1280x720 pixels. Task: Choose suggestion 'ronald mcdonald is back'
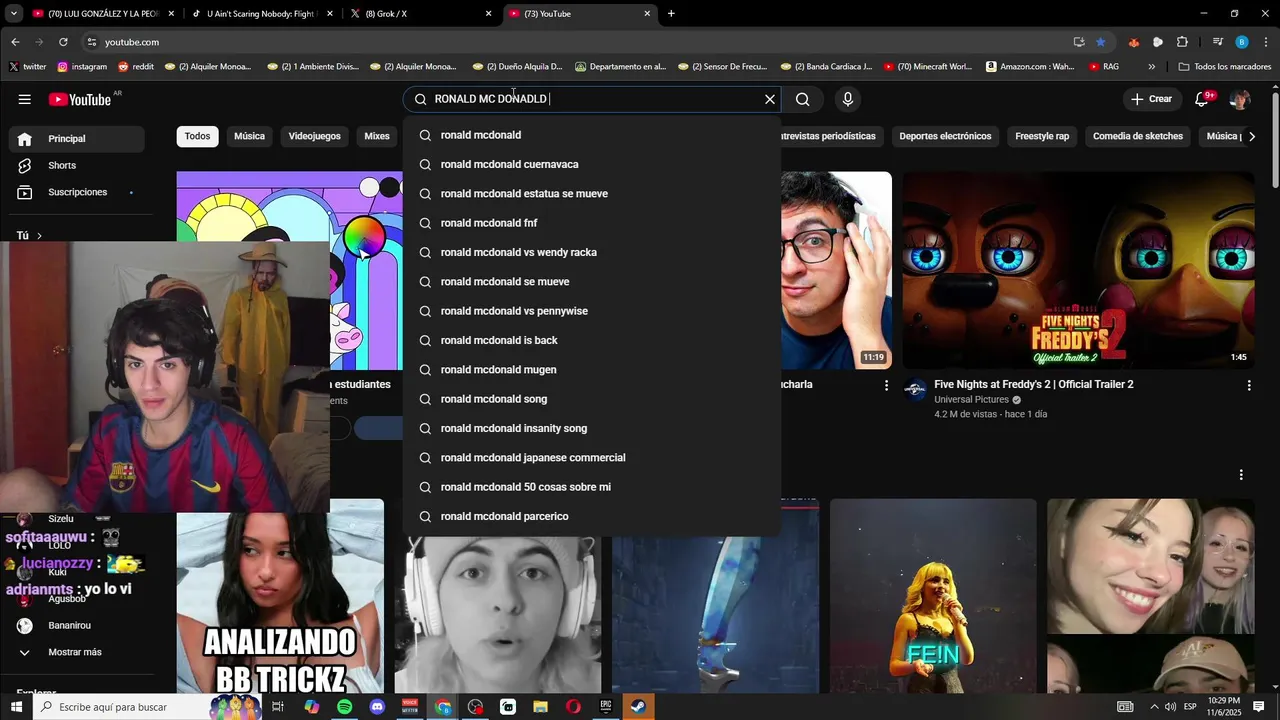[x=592, y=340]
